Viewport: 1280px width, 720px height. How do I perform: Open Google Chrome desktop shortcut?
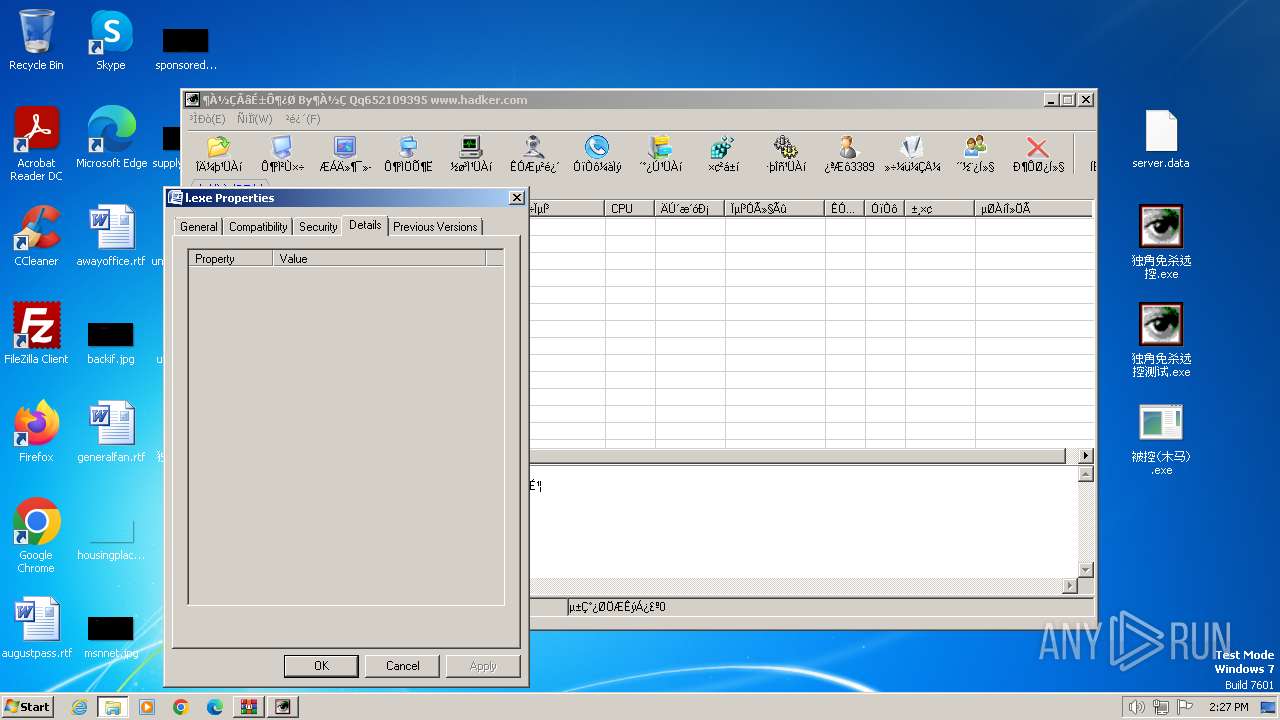(x=36, y=536)
